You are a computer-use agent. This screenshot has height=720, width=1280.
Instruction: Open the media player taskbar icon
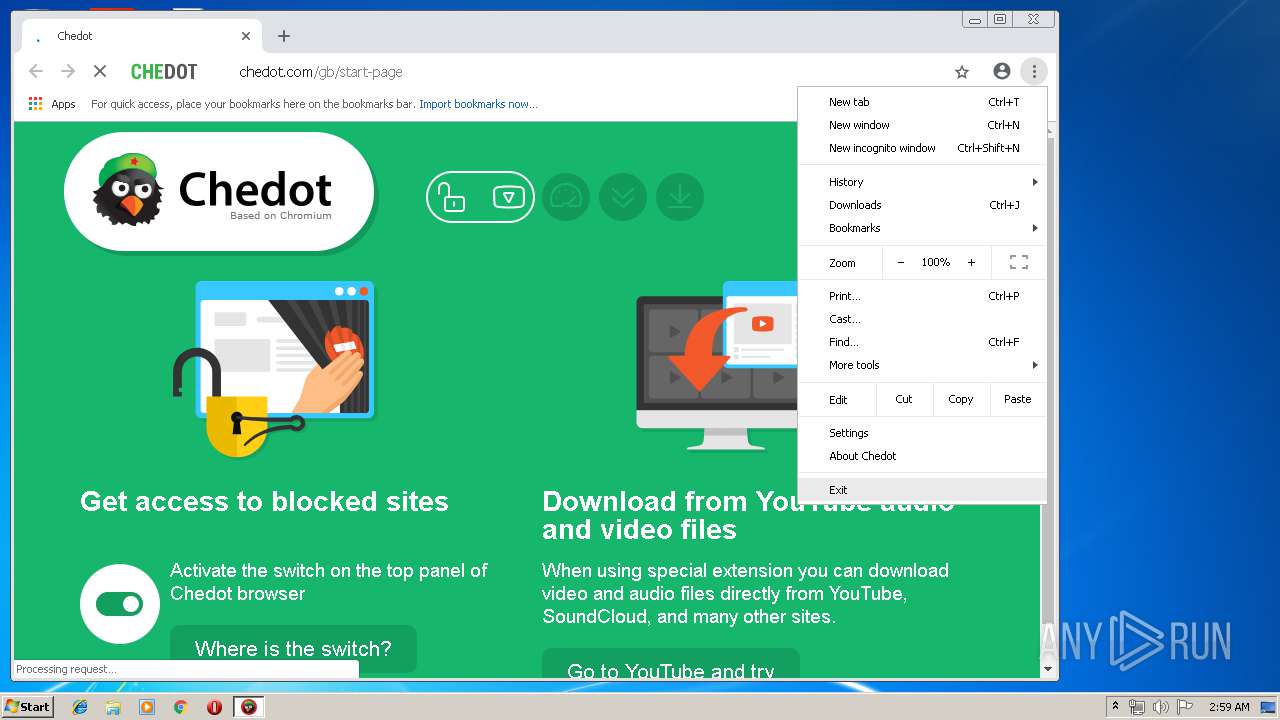[147, 707]
